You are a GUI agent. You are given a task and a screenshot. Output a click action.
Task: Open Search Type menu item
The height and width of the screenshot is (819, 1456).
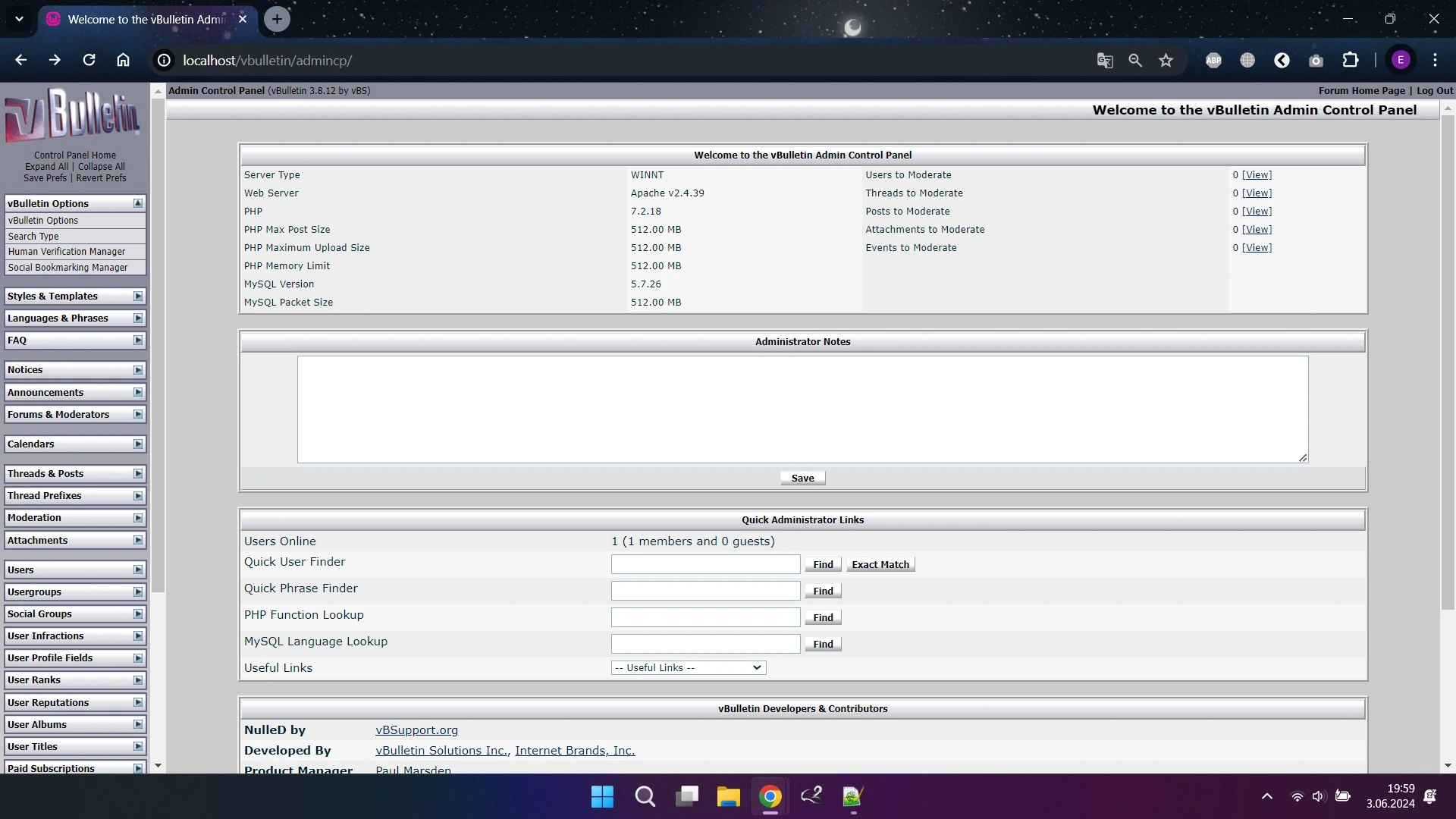pyautogui.click(x=75, y=236)
